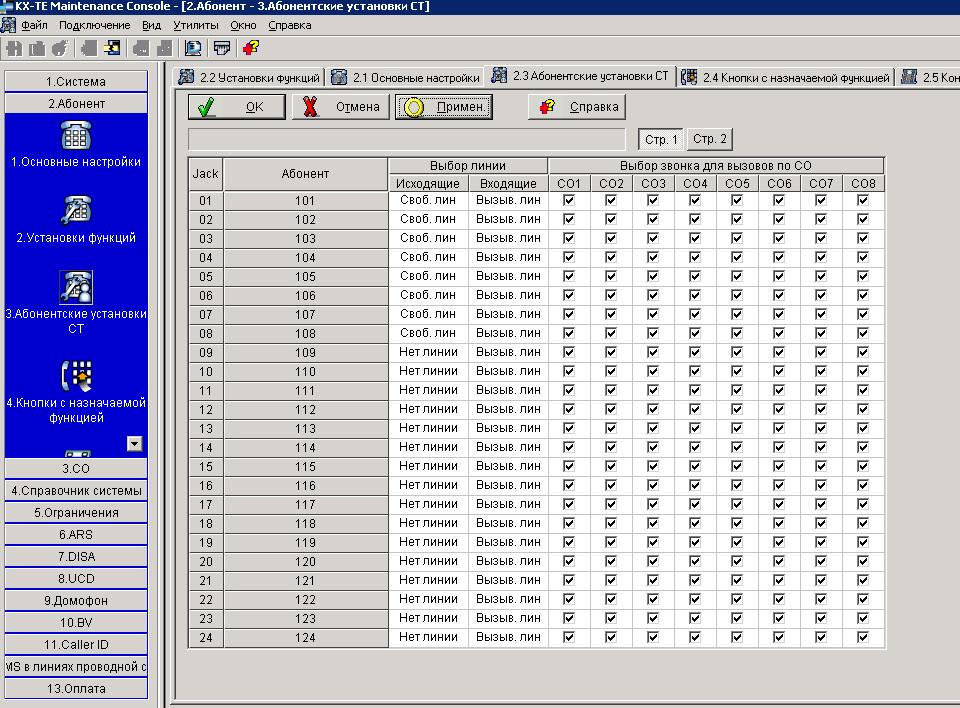This screenshot has height=708, width=960.
Task: Uncheck CO8 ring for extension 114
Action: point(863,447)
